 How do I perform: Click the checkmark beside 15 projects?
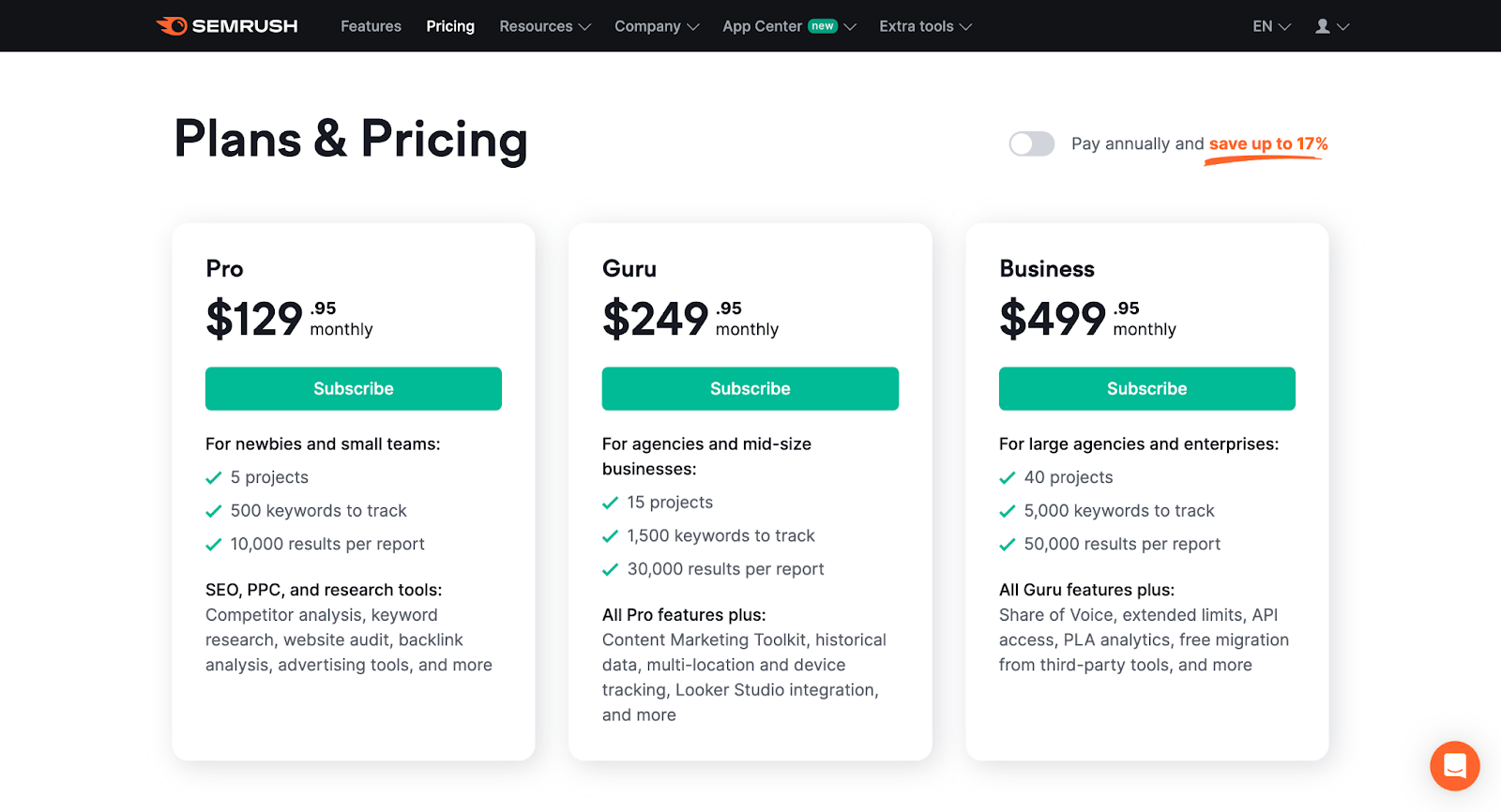pos(609,503)
